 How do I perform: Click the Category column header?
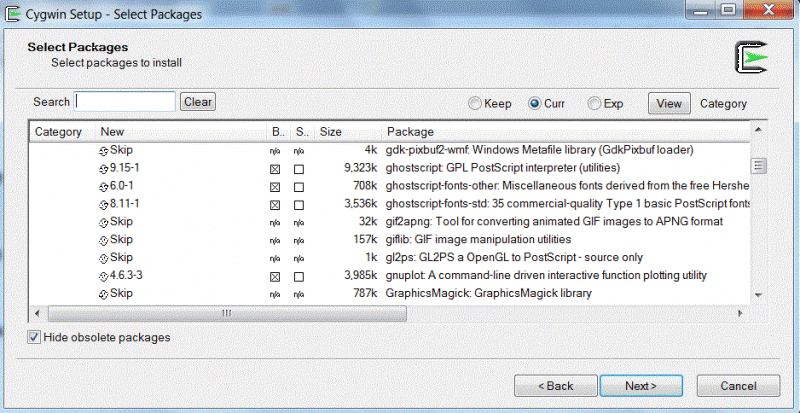62,132
